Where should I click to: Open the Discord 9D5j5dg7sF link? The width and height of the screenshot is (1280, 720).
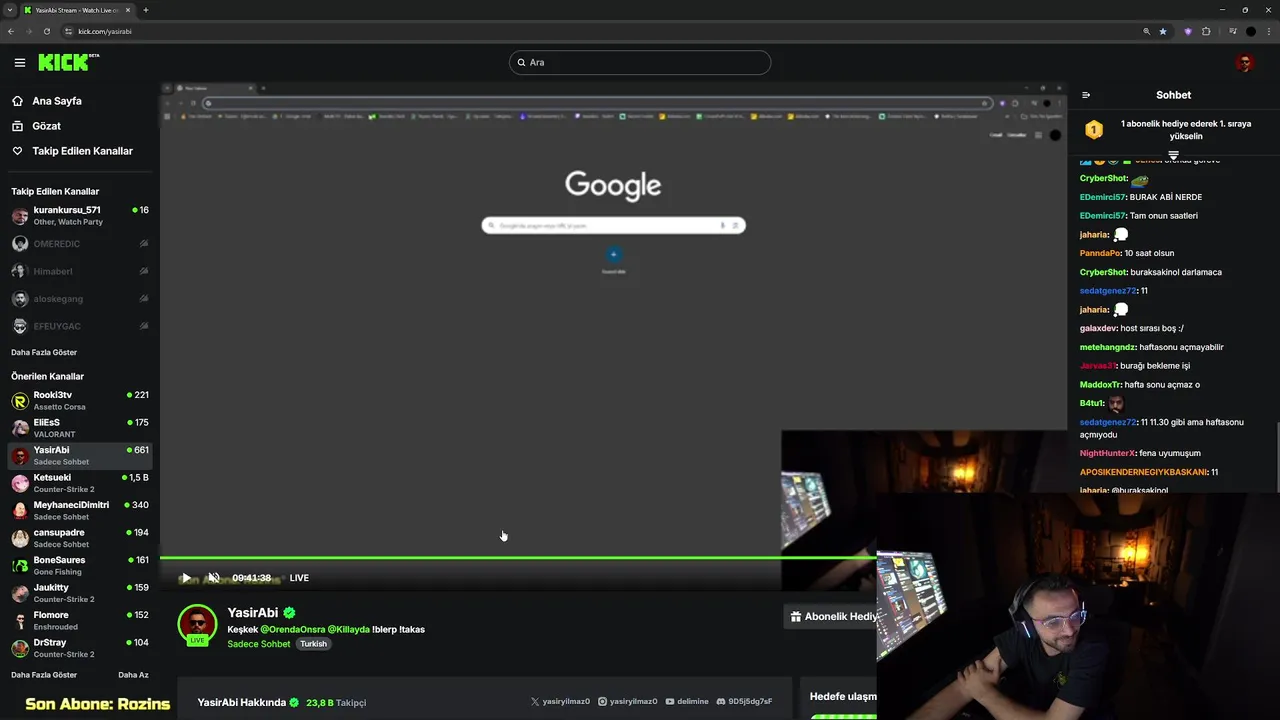(x=744, y=702)
